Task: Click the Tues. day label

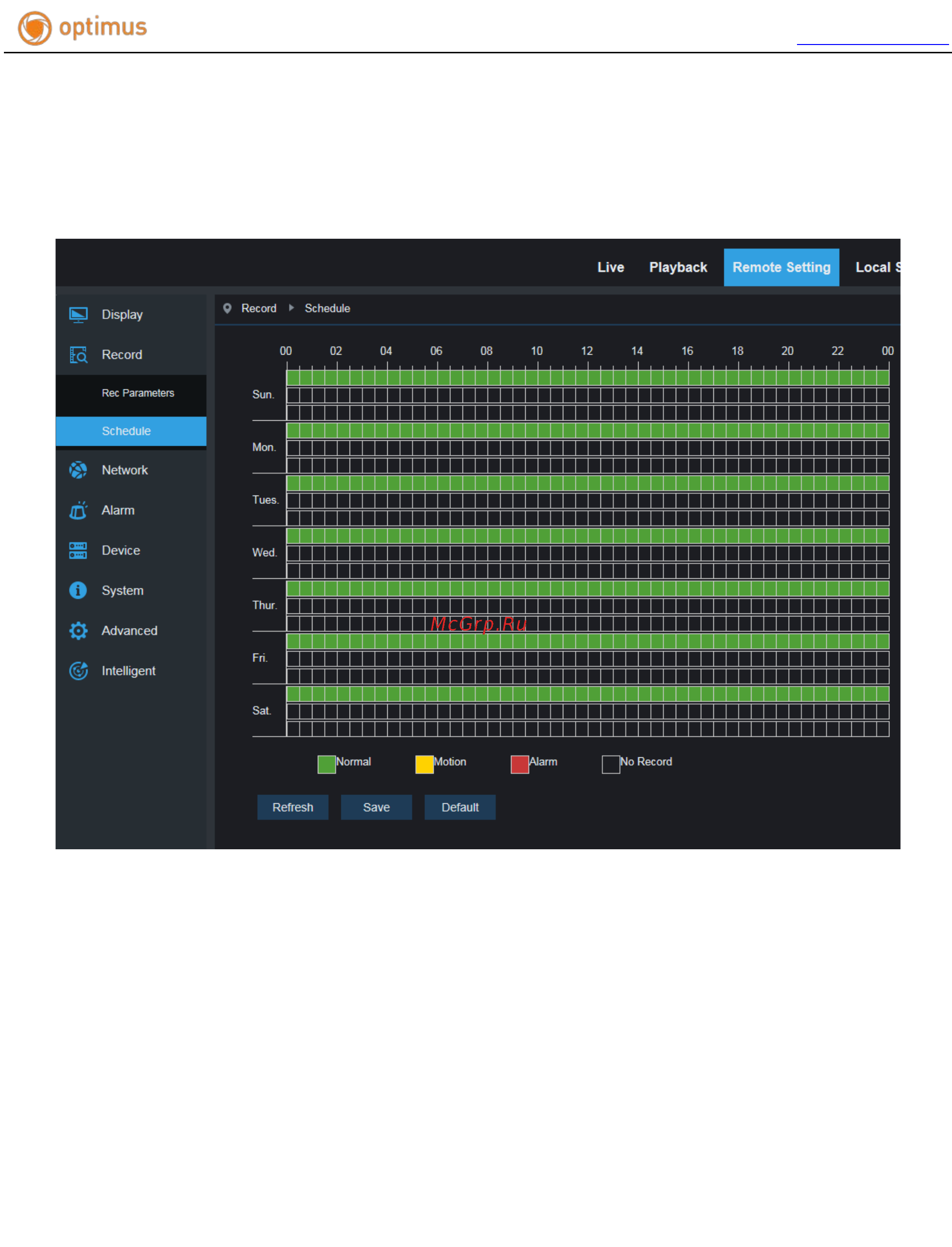Action: [266, 500]
